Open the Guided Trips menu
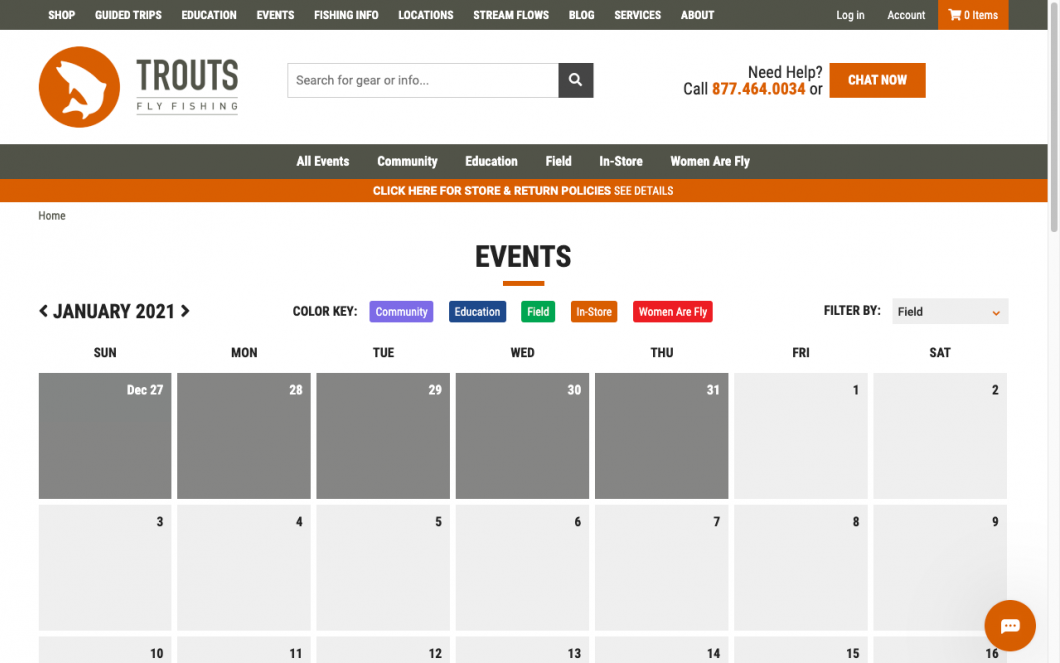Screen dimensions: 1060x663 [128, 15]
